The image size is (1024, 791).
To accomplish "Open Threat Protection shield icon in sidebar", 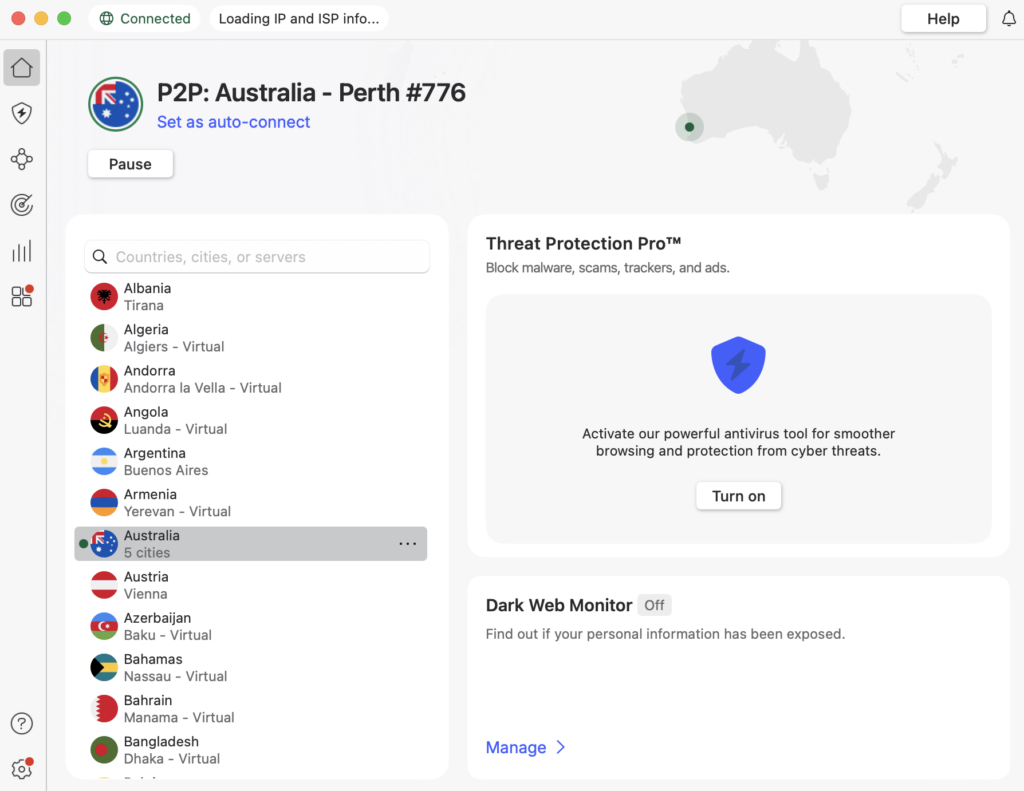I will pos(22,113).
